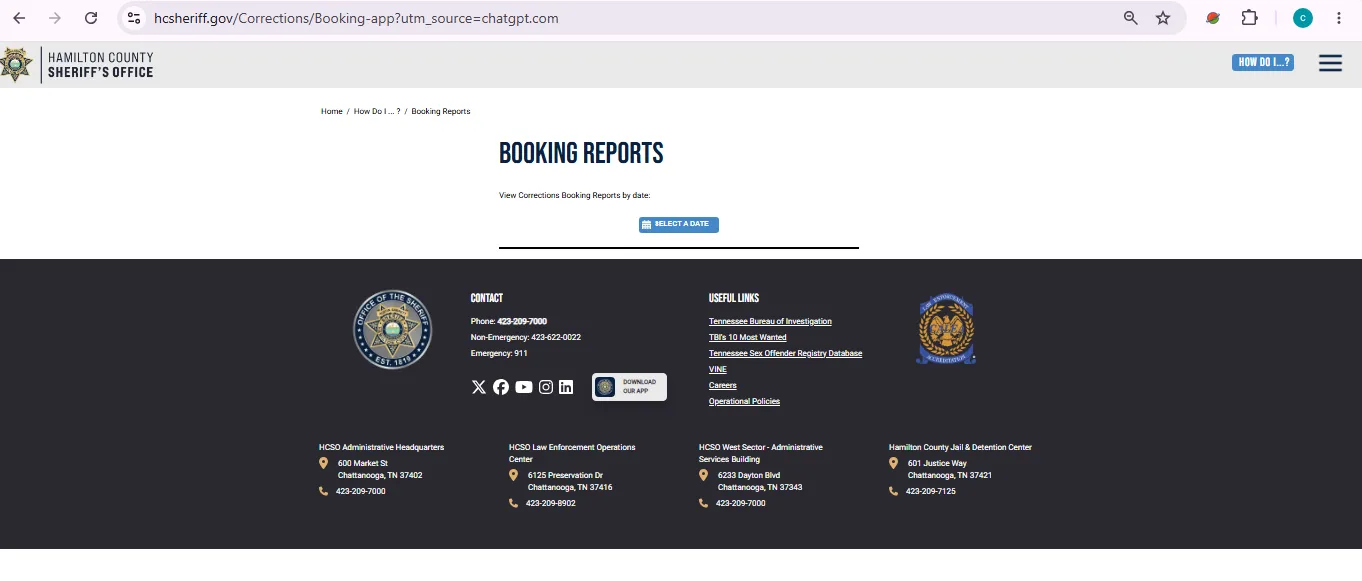Click the red-green extension icon in toolbar

pos(1213,18)
